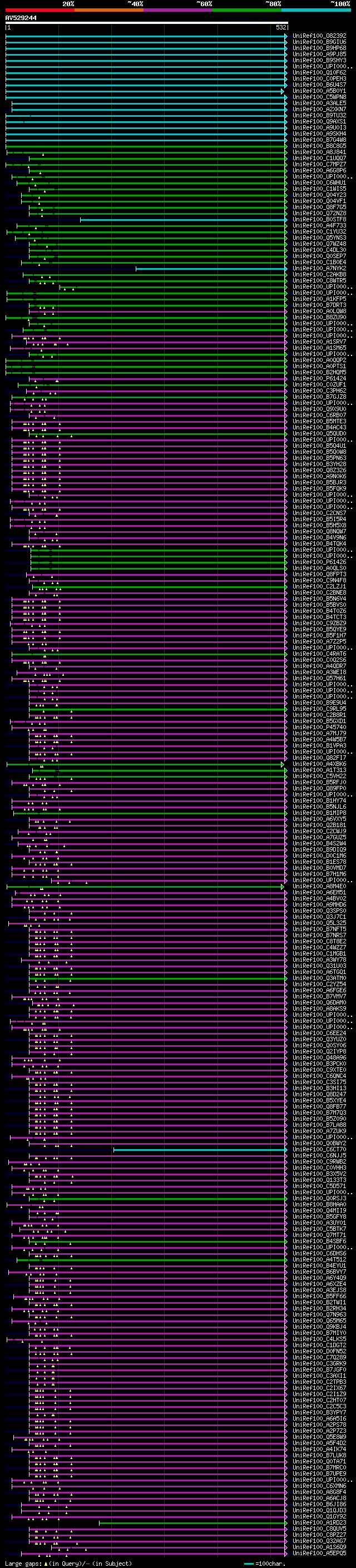Click the label UniRef100_A8M4E0
Viewport: 356px width, 1568px height.
click(x=319, y=886)
